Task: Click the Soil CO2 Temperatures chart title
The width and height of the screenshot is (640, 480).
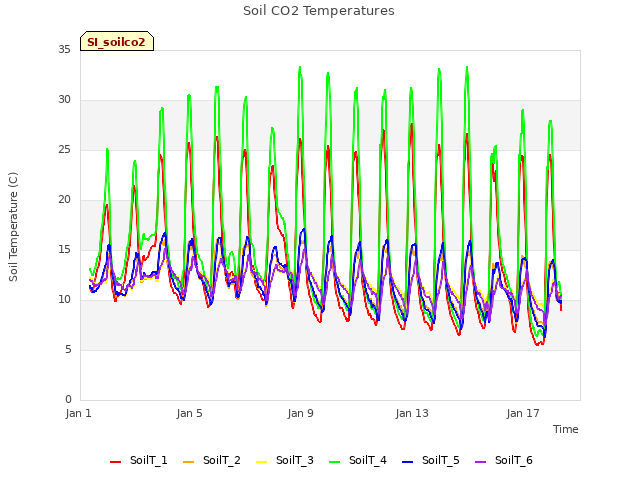Action: pos(319,11)
